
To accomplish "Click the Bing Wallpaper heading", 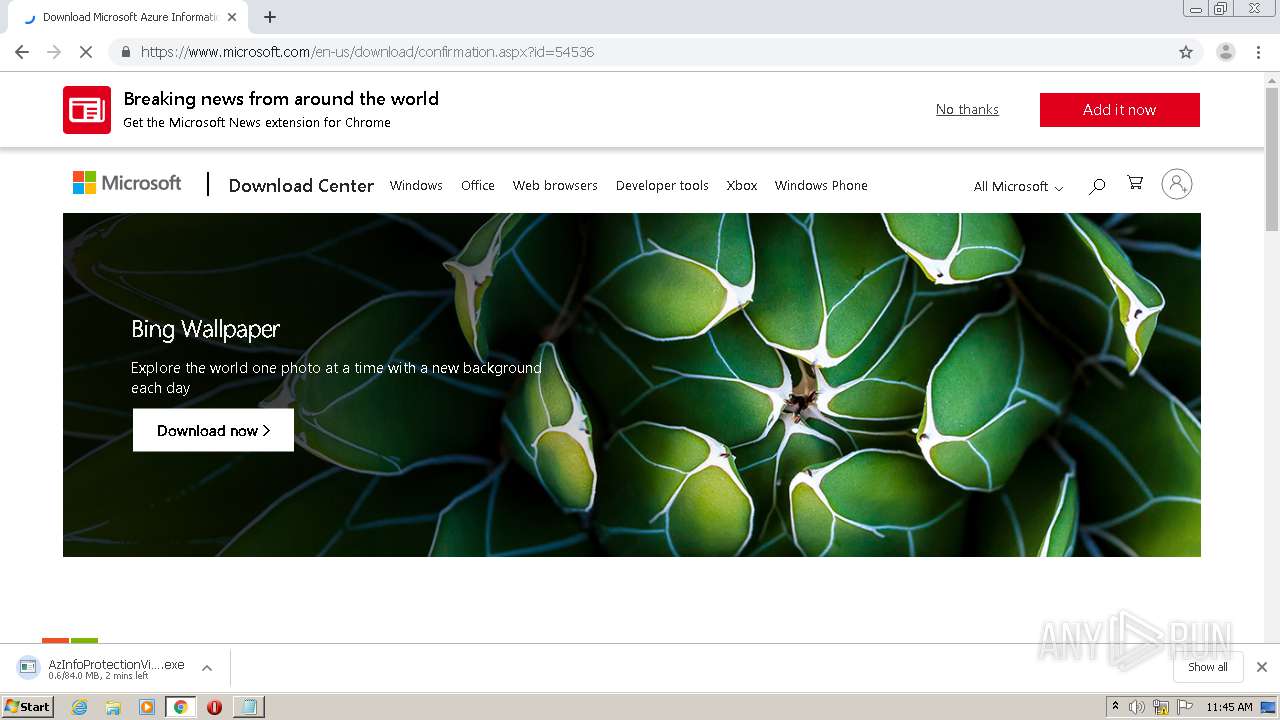I will coord(205,329).
